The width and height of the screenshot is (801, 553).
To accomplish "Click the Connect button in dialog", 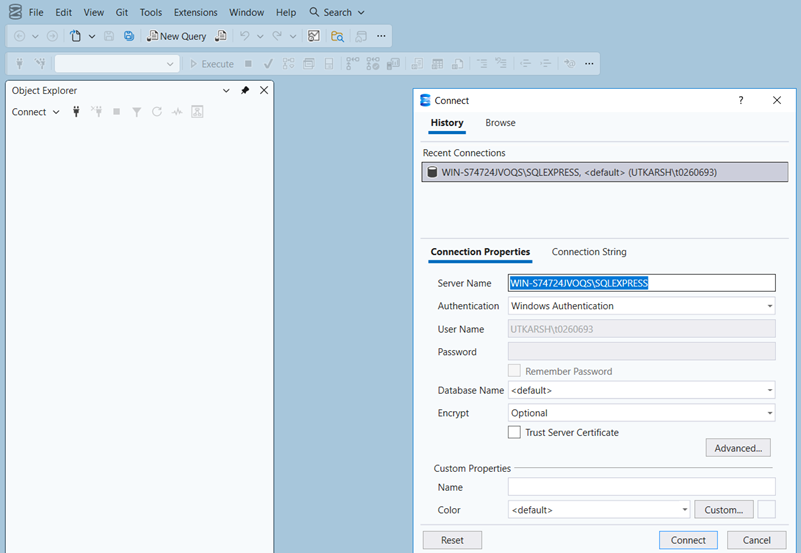I will pos(688,540).
